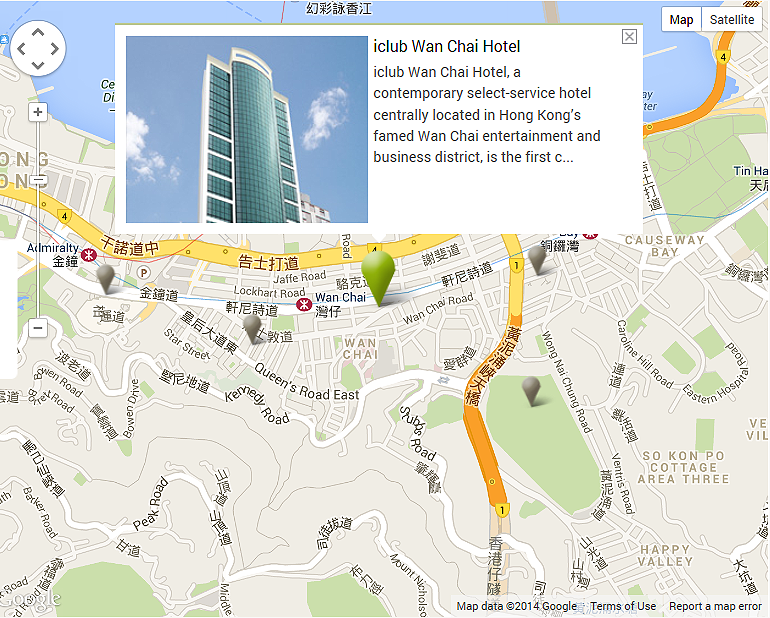Image resolution: width=770 pixels, height=618 pixels.
Task: Select the gray marker near Admiralty station
Action: [106, 279]
